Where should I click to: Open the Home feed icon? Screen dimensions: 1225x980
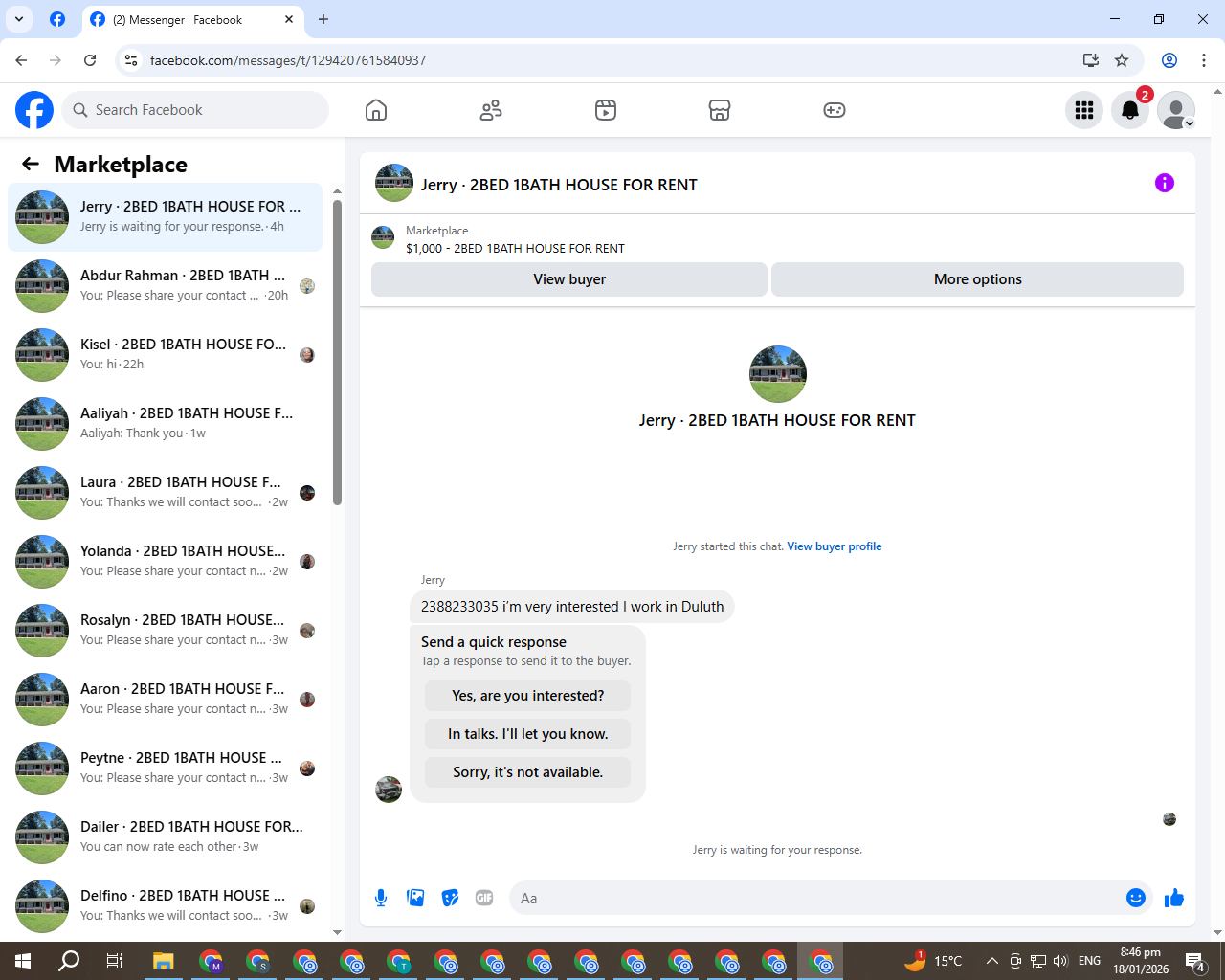coord(376,110)
